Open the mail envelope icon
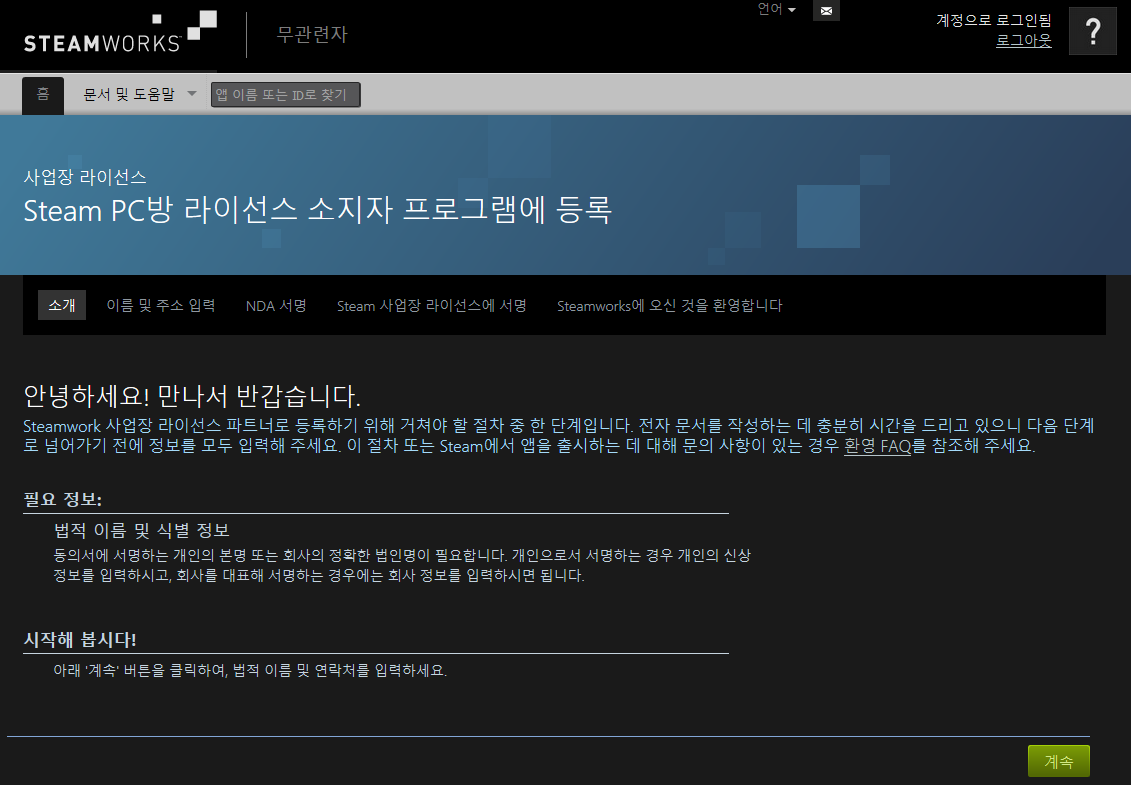 (x=826, y=11)
